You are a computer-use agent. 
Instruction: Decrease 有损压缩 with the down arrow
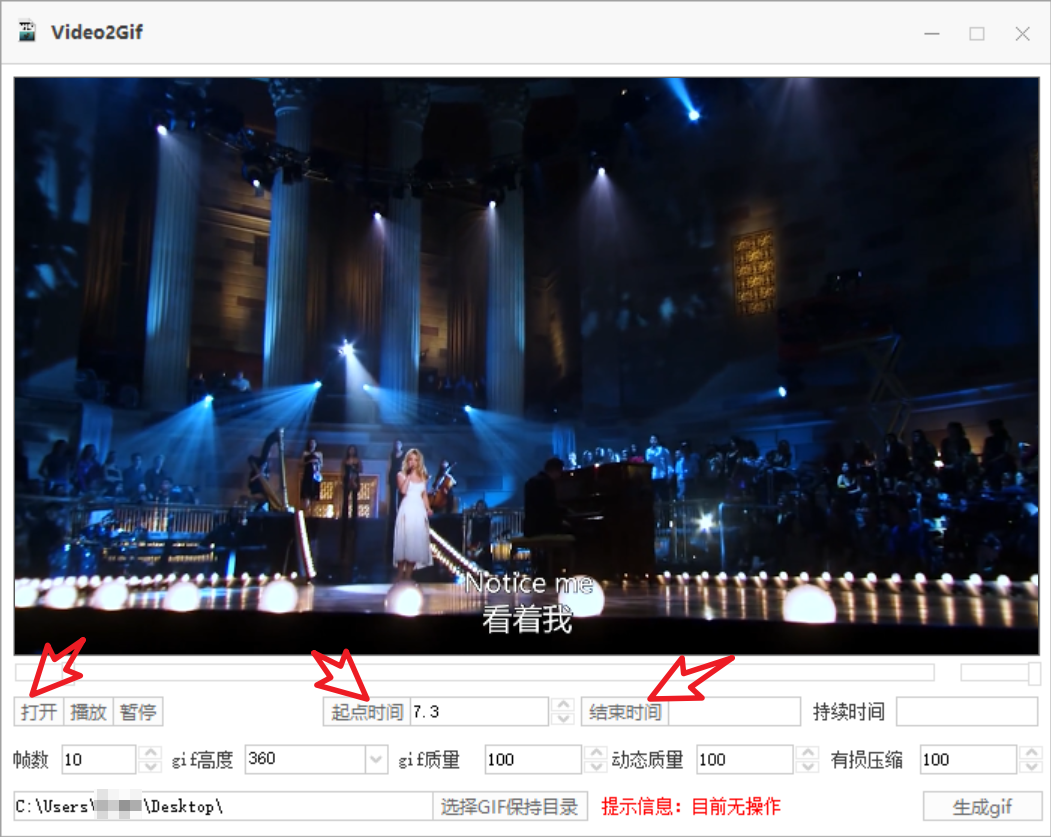pos(1032,767)
